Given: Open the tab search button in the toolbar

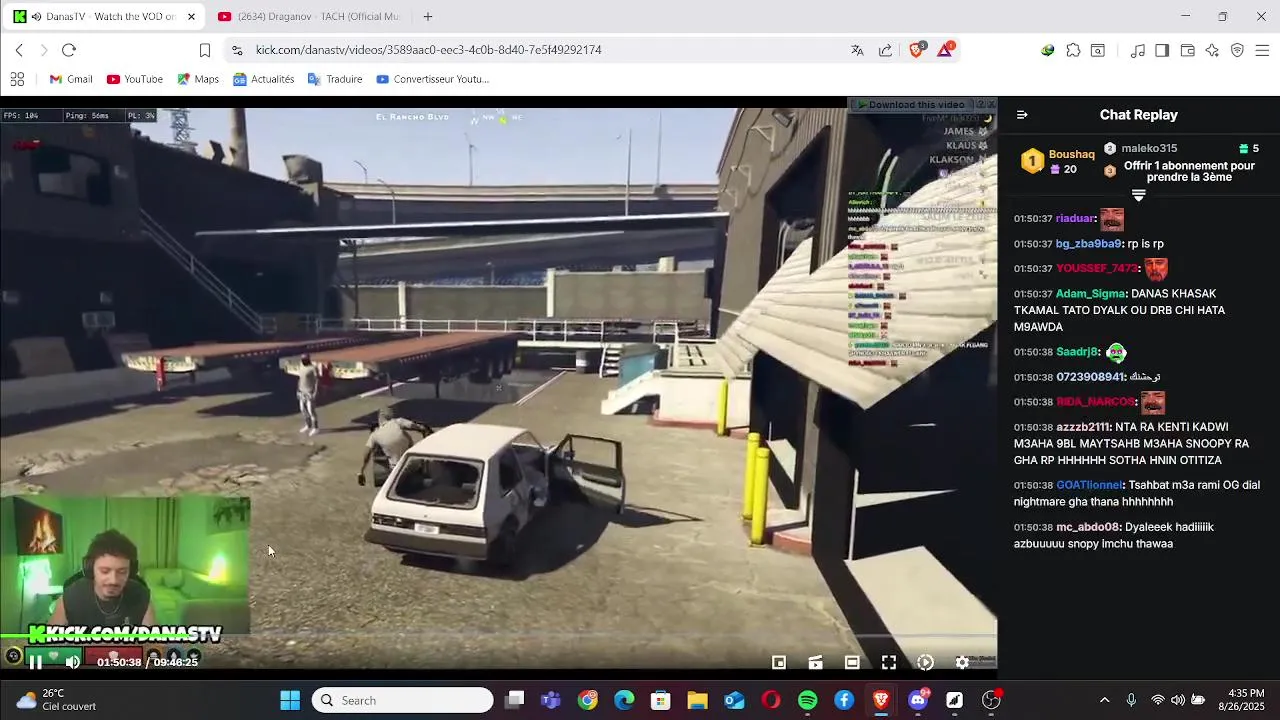Looking at the screenshot, I should [x=1098, y=50].
